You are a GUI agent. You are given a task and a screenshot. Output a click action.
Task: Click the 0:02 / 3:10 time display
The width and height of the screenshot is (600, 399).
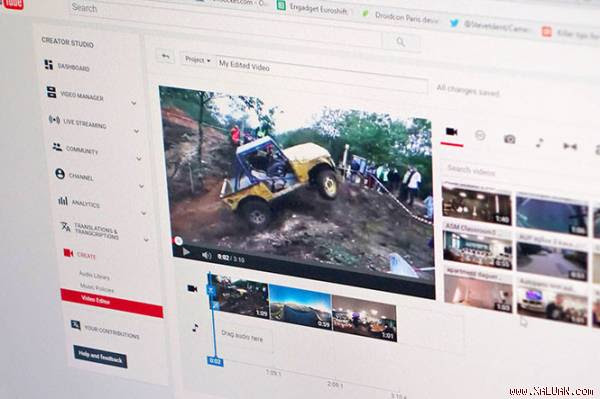pyautogui.click(x=231, y=258)
